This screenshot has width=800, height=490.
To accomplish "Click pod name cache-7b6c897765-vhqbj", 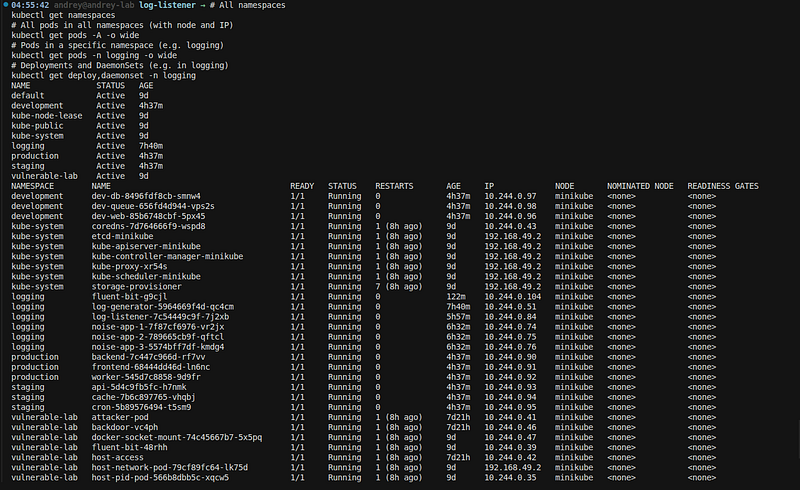I will tap(144, 397).
